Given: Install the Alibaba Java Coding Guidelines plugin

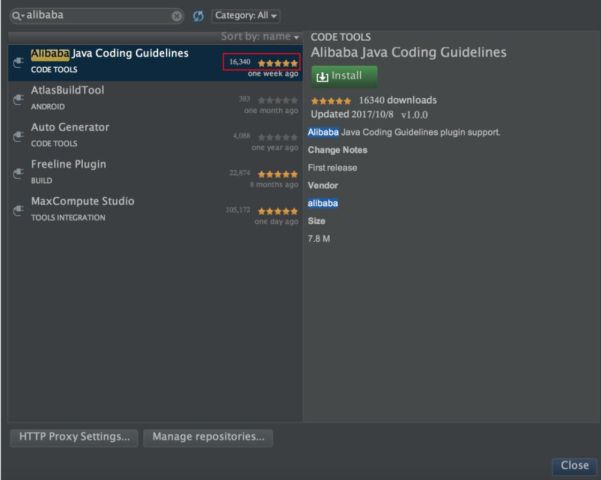Looking at the screenshot, I should click(x=344, y=76).
